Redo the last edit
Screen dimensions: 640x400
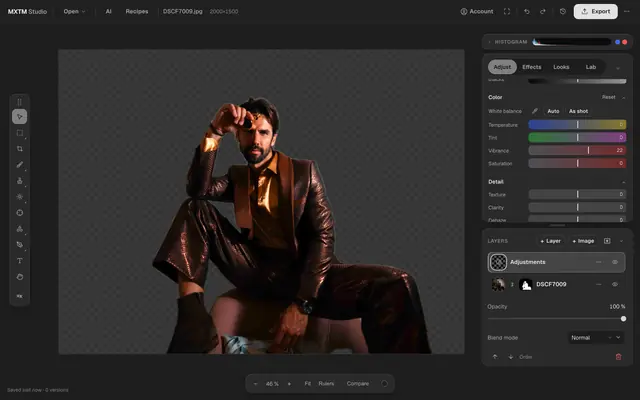[x=543, y=11]
